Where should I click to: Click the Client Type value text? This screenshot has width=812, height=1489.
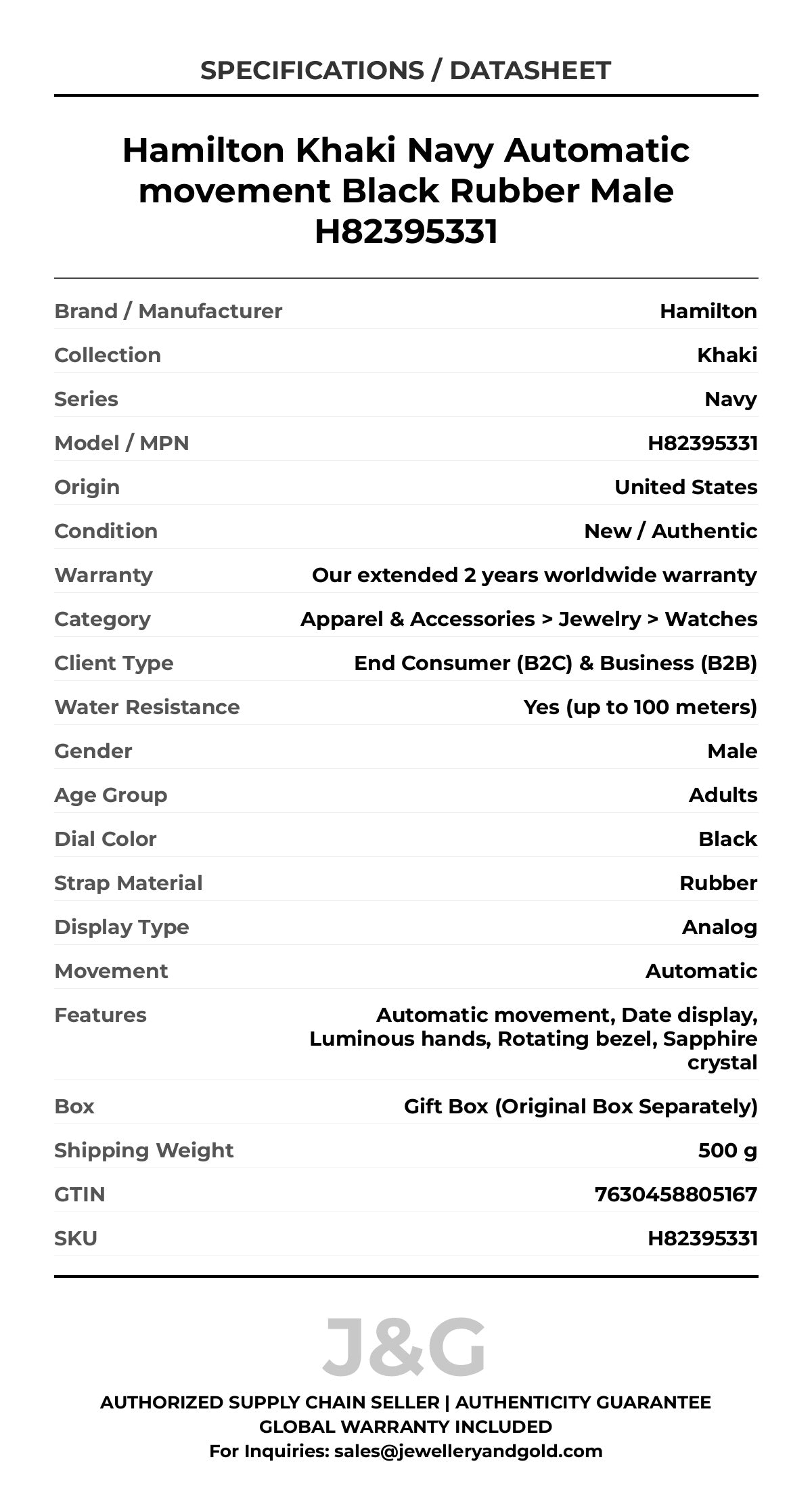coord(555,663)
